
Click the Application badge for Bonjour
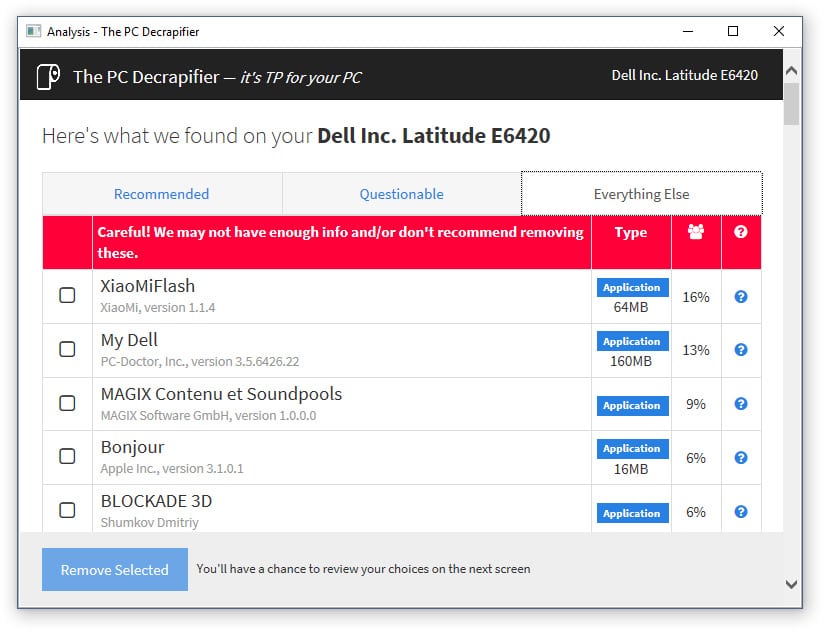point(632,449)
